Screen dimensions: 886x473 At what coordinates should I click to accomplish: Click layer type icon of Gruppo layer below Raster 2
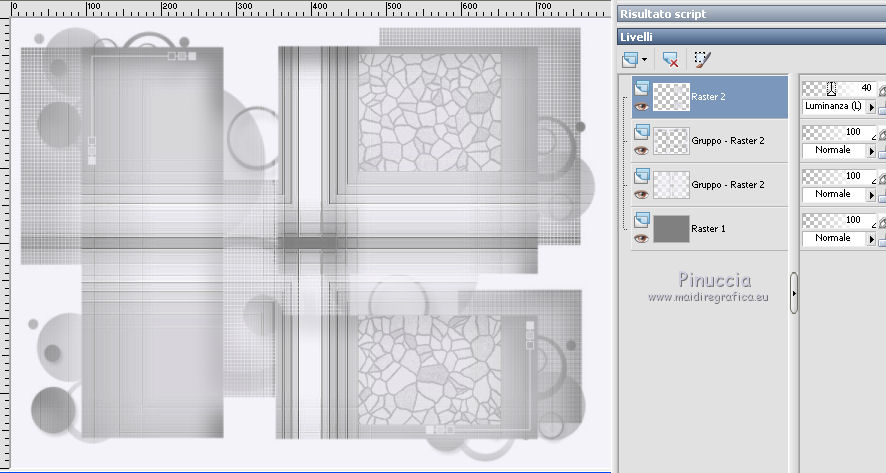click(x=641, y=132)
